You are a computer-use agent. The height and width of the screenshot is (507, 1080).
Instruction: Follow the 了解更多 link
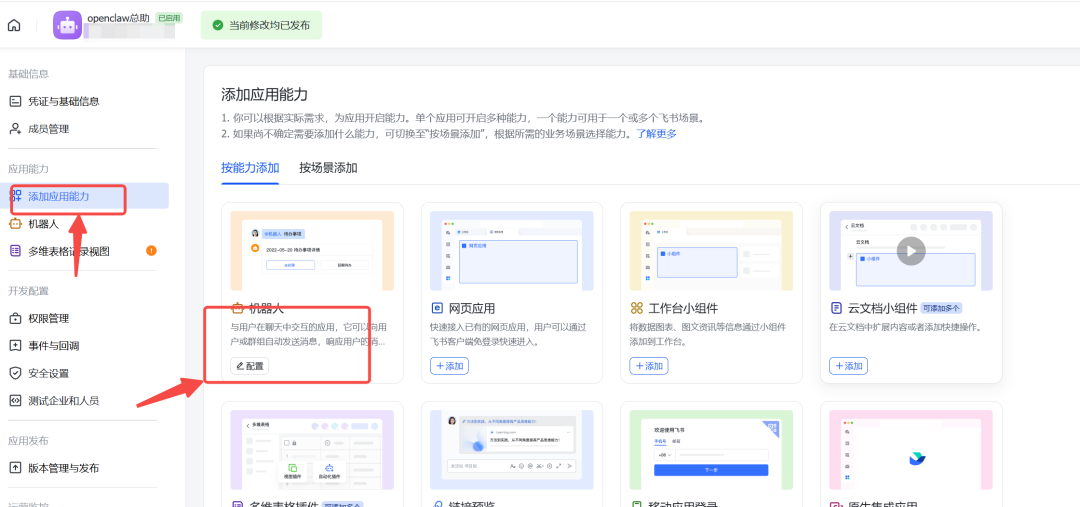[656, 134]
